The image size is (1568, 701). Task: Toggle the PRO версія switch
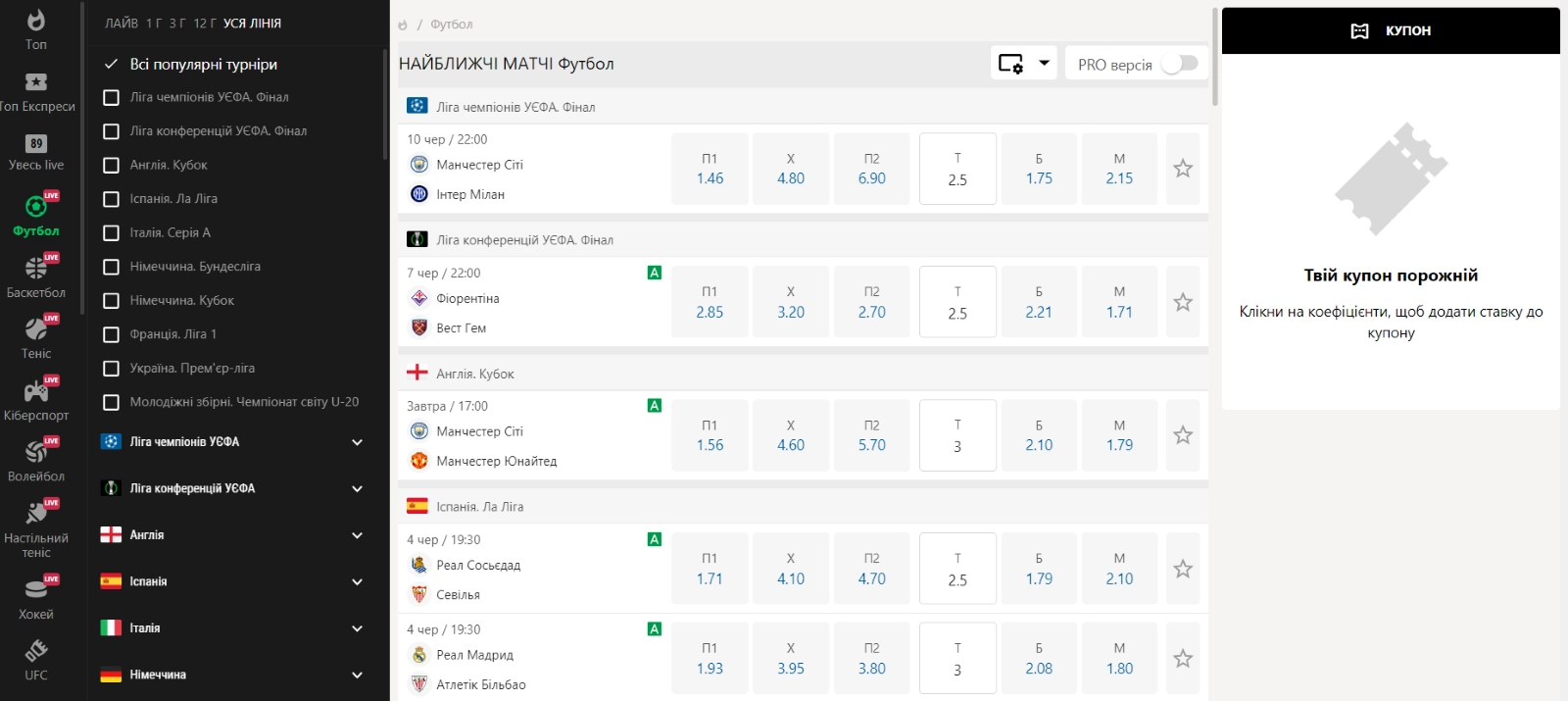pyautogui.click(x=1179, y=64)
